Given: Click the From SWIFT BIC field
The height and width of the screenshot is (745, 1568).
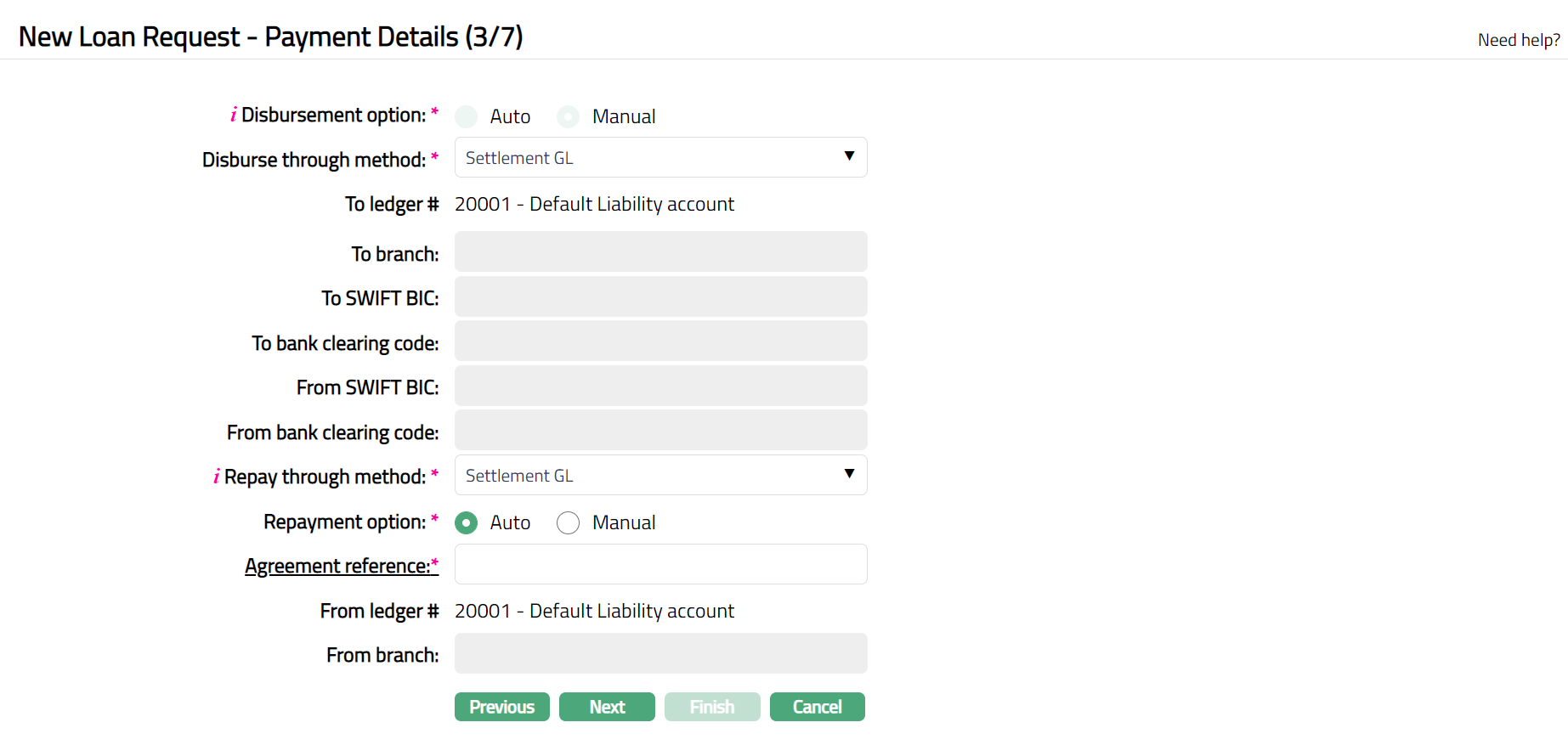Looking at the screenshot, I should pos(660,386).
